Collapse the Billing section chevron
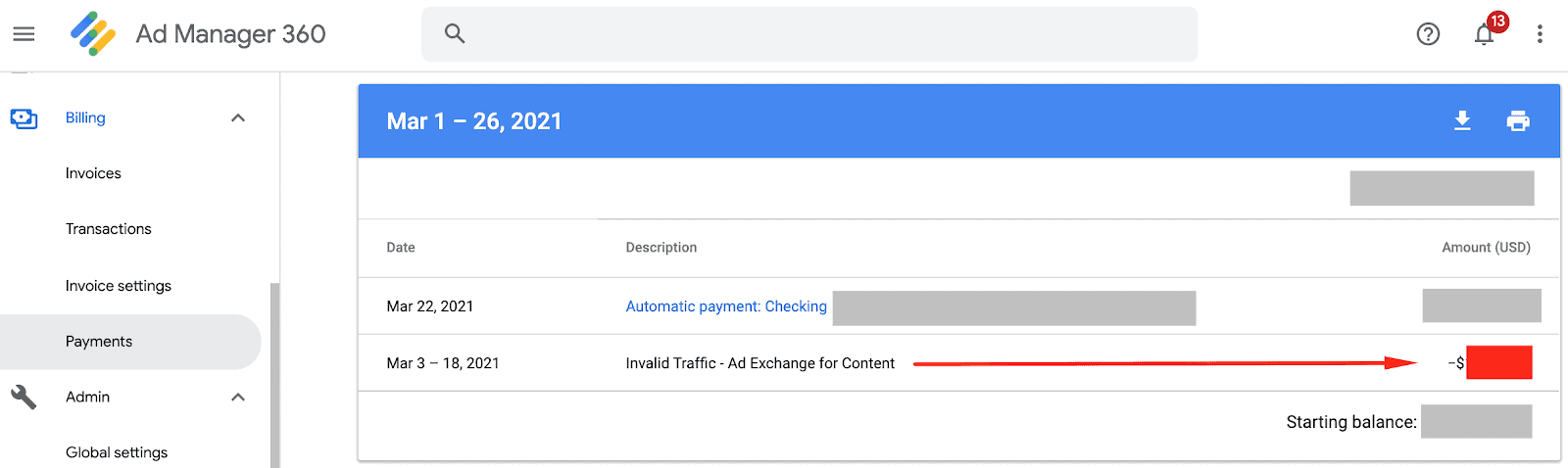Image resolution: width=1568 pixels, height=468 pixels. 238,118
